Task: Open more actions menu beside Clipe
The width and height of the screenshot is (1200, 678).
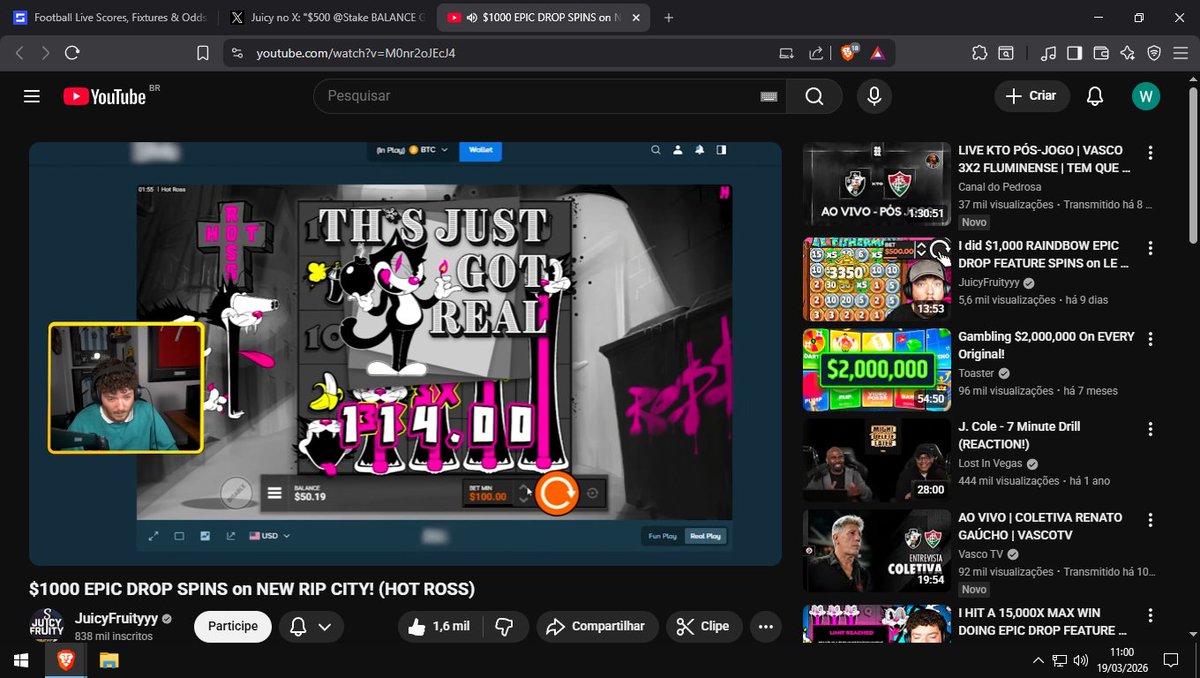Action: (766, 626)
